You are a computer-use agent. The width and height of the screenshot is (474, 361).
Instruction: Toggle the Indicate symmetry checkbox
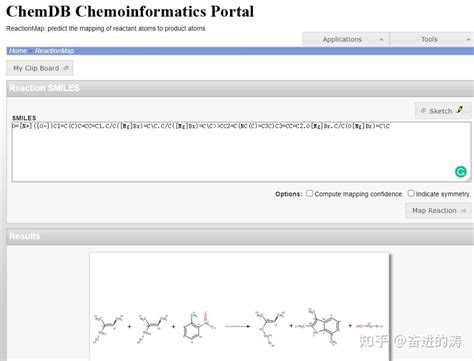(x=411, y=193)
